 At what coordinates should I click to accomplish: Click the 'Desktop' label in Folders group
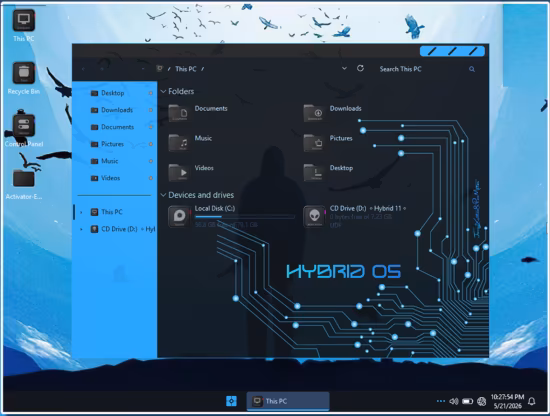point(341,168)
